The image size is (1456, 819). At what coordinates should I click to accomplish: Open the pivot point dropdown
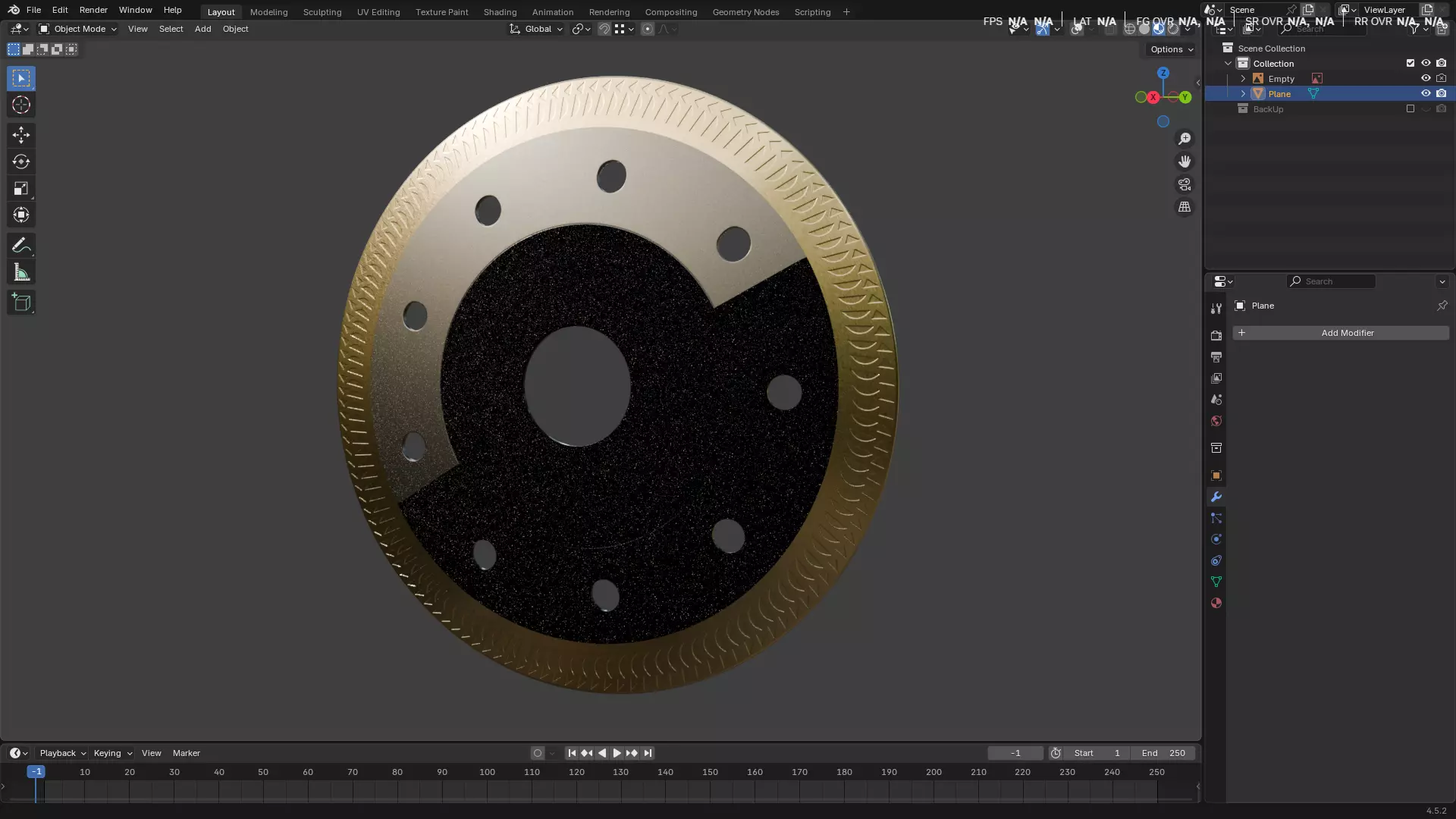[582, 29]
